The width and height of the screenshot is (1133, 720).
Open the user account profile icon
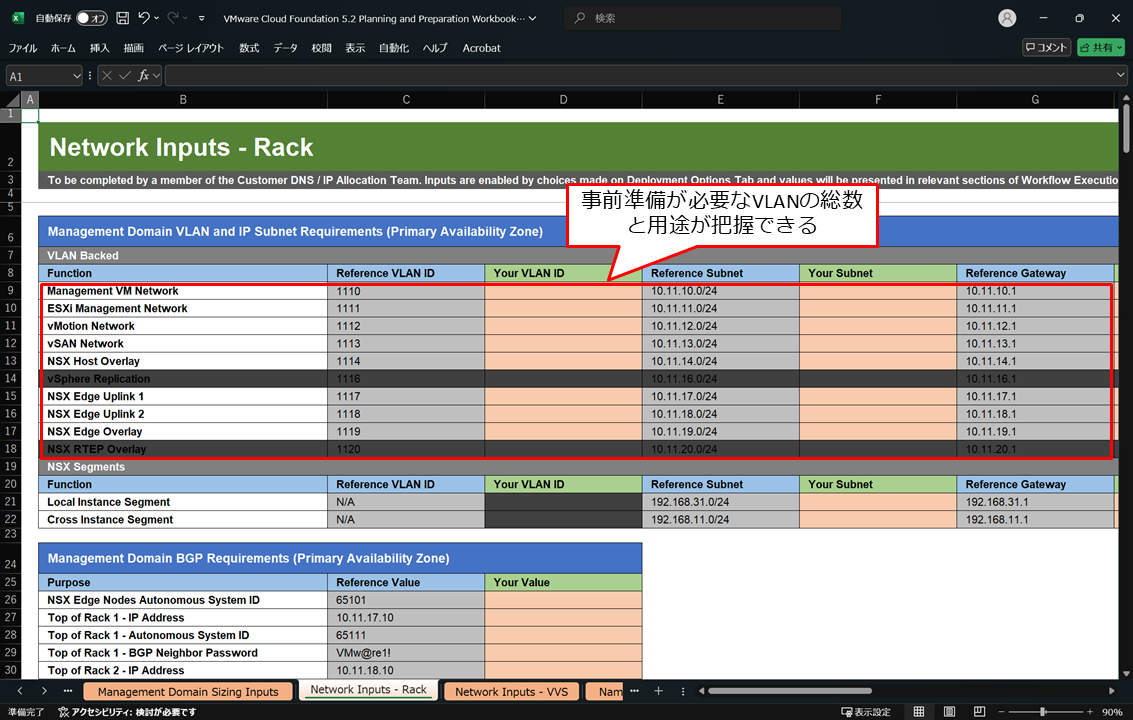point(1007,18)
